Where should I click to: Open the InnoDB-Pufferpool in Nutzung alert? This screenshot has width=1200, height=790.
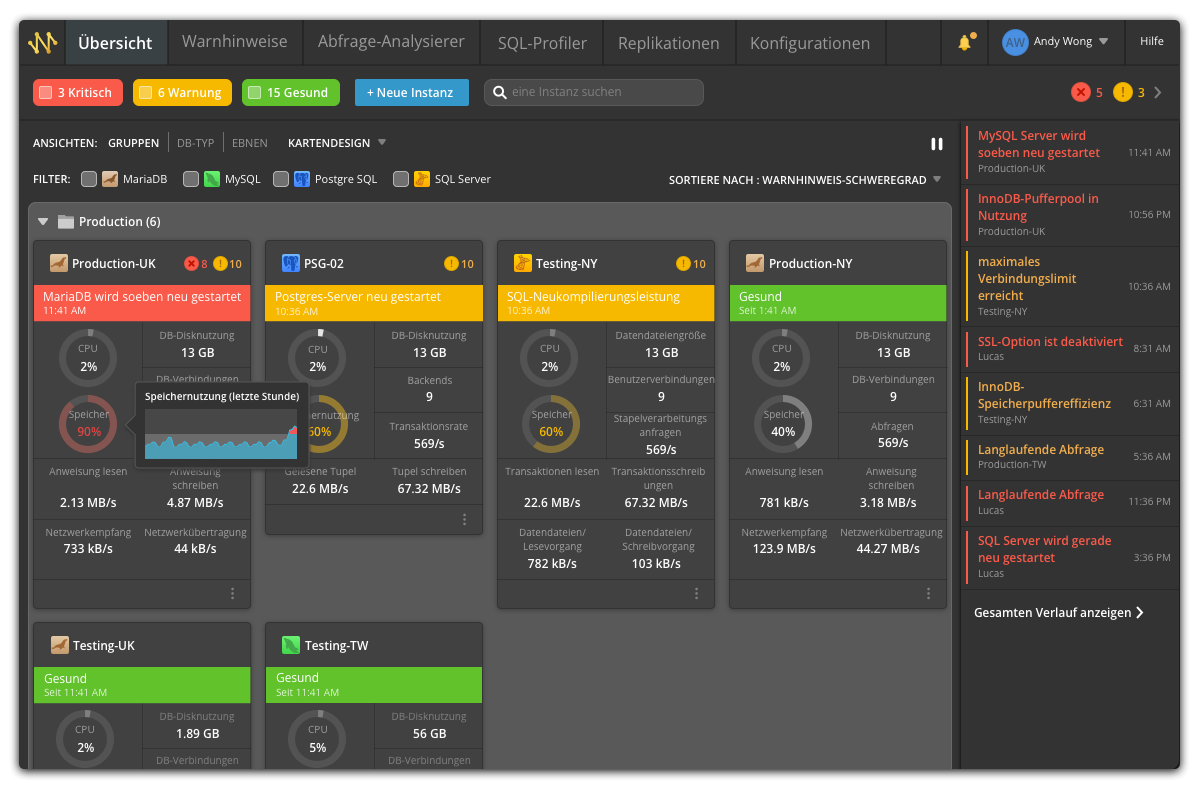pyautogui.click(x=1070, y=214)
